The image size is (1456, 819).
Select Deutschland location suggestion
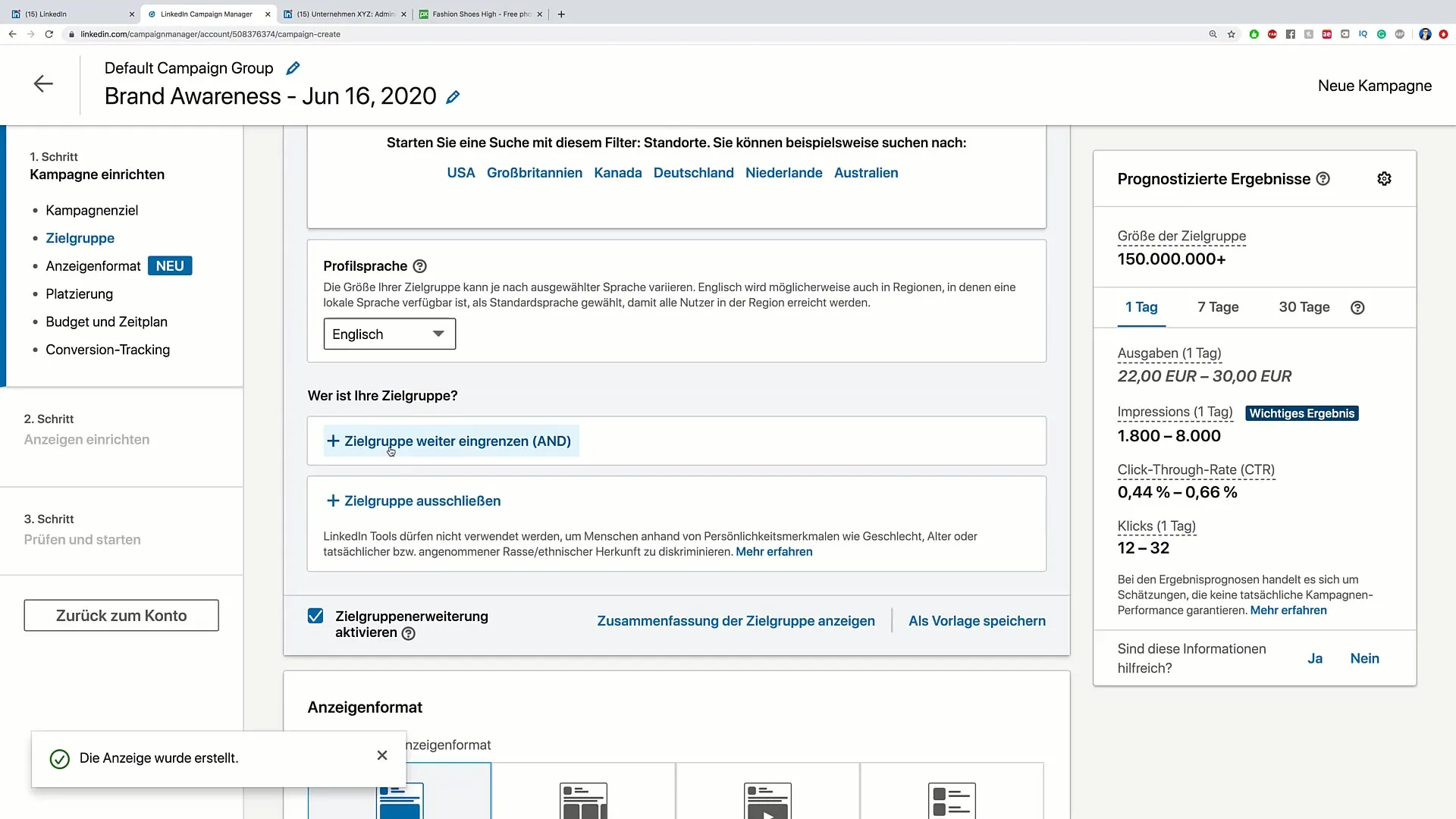point(694,173)
